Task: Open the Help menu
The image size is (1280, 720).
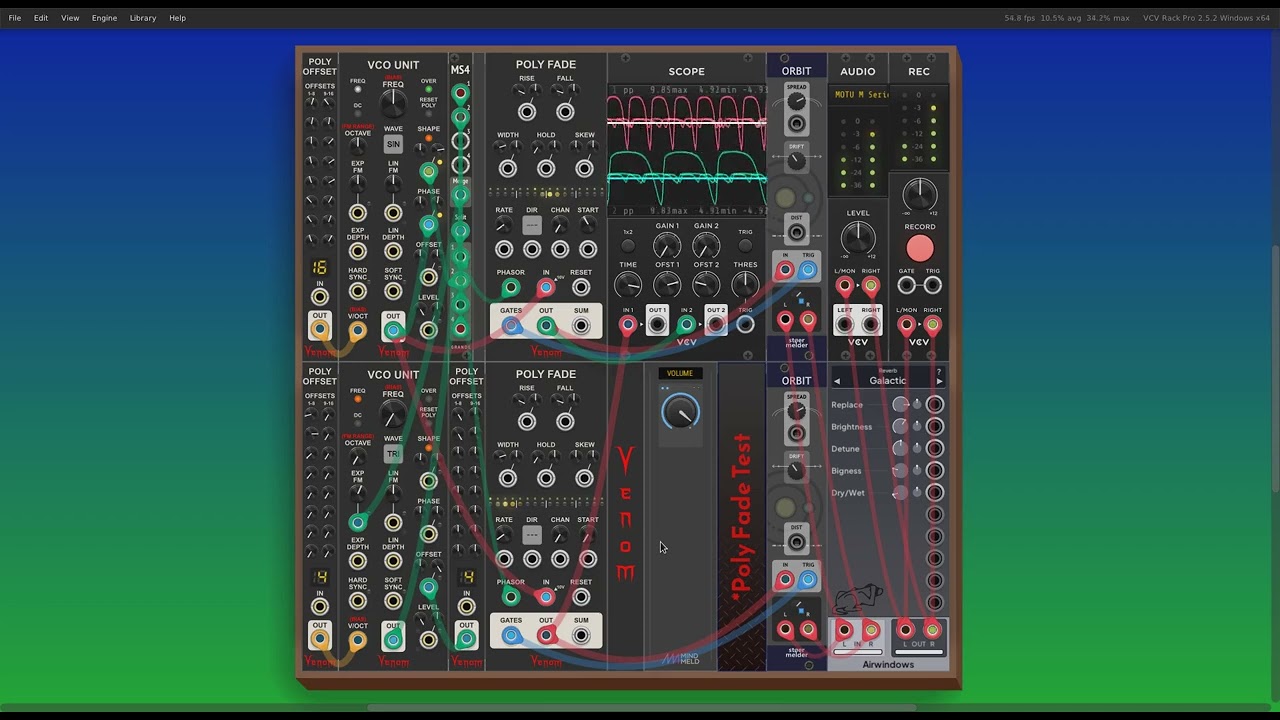Action: 177,18
